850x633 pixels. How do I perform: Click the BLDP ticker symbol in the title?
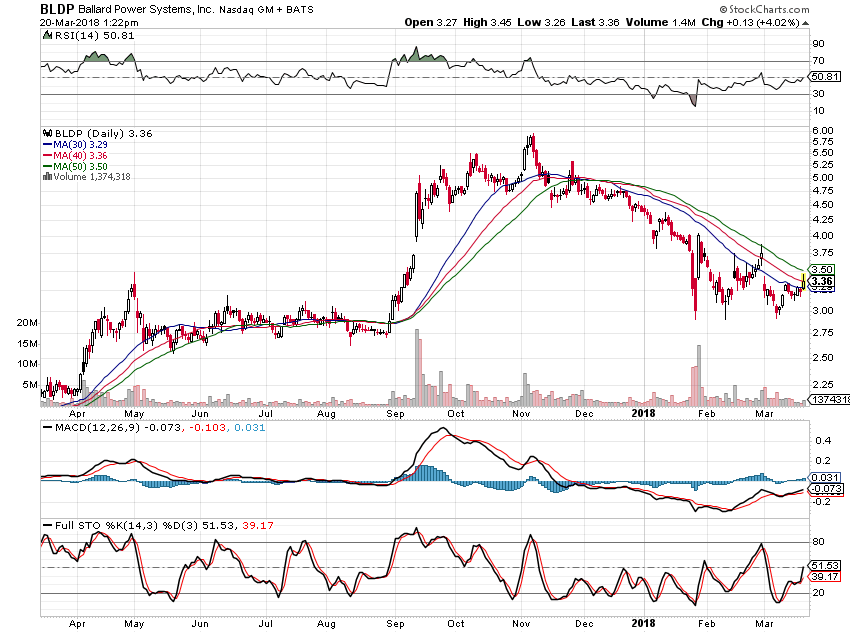coord(57,9)
